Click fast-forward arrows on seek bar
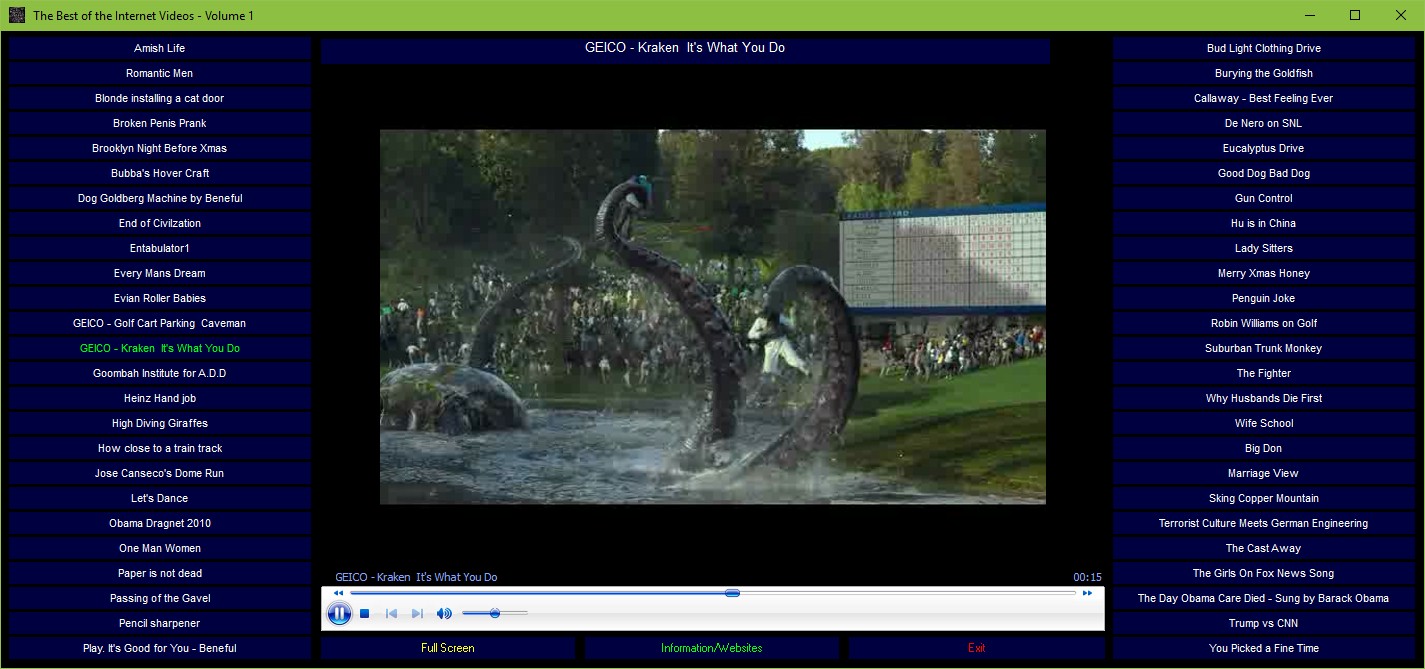1425x669 pixels. pos(1087,593)
